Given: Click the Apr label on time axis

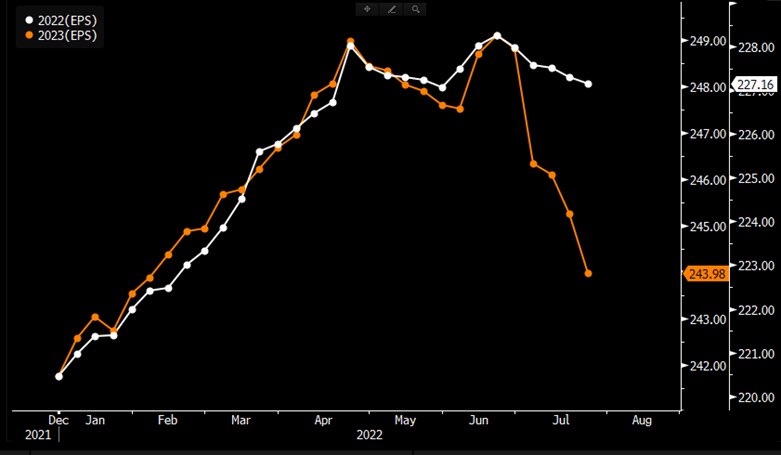Looking at the screenshot, I should (x=323, y=421).
